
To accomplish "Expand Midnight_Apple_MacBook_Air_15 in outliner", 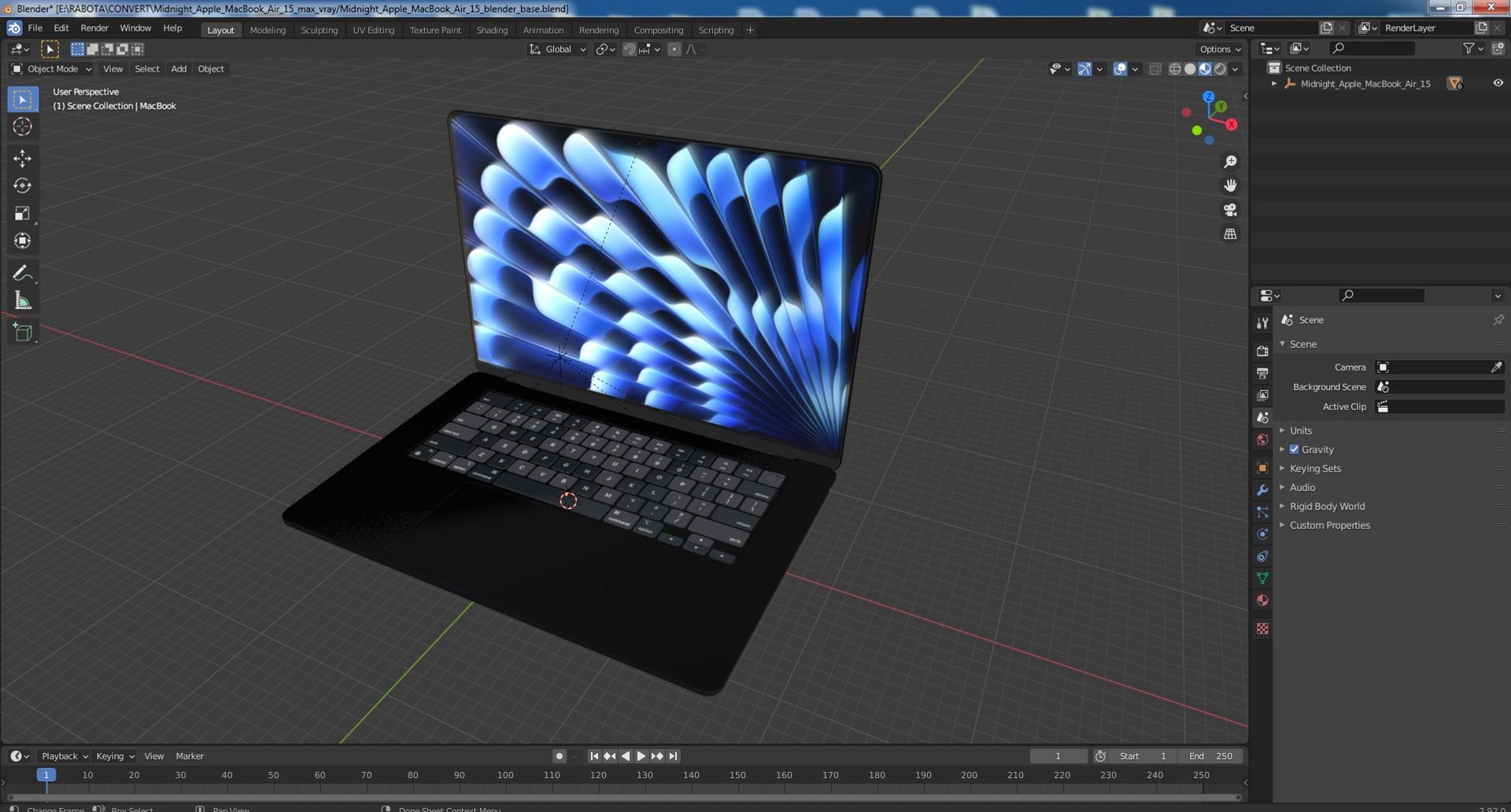I will click(x=1274, y=83).
